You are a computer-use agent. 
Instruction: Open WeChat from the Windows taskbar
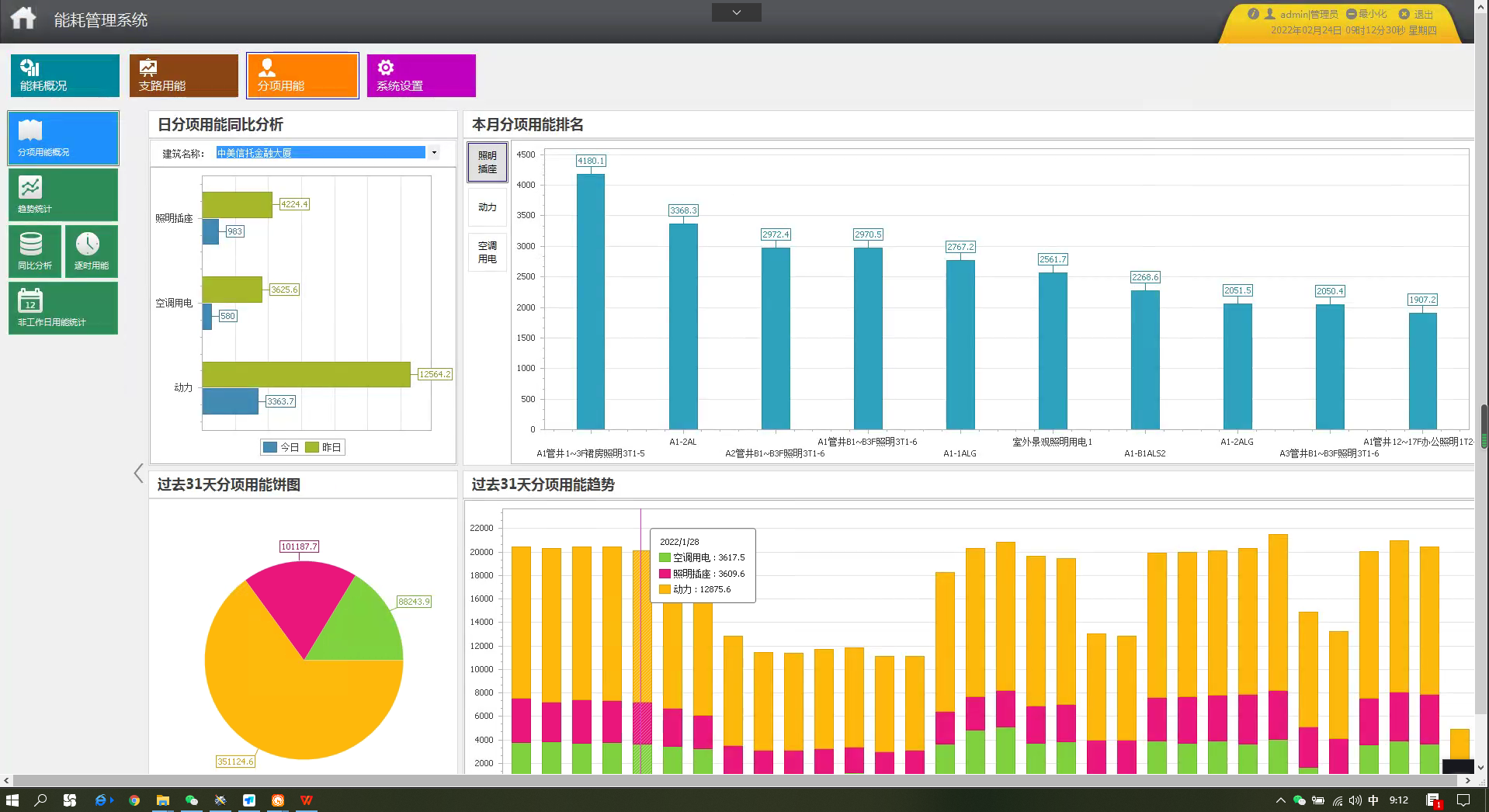pos(192,800)
